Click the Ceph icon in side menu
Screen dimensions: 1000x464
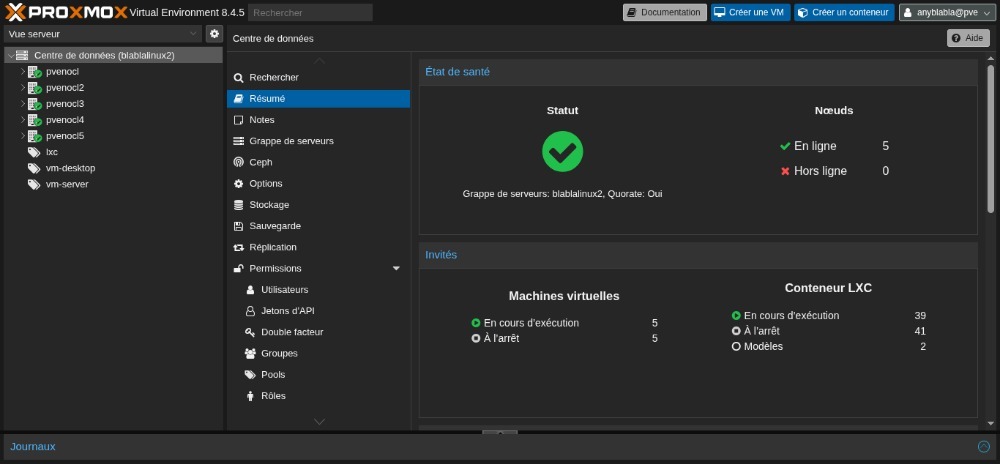pyautogui.click(x=239, y=162)
